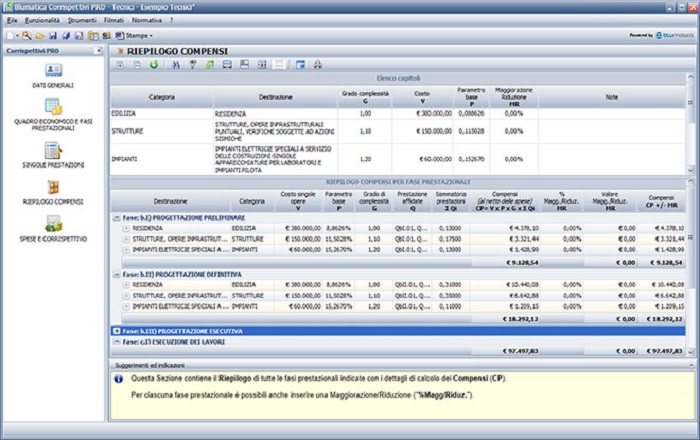This screenshot has height=440, width=700.
Task: Open the Normativa menu
Action: [x=146, y=20]
